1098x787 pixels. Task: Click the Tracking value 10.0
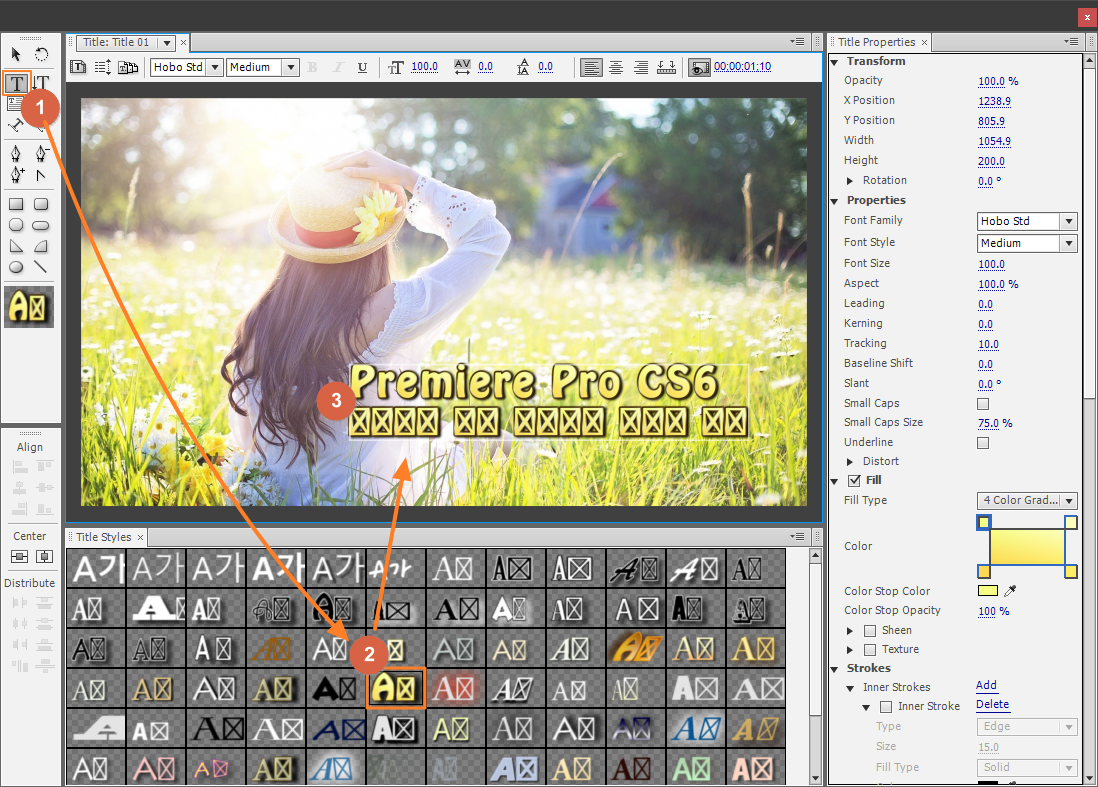click(x=988, y=344)
